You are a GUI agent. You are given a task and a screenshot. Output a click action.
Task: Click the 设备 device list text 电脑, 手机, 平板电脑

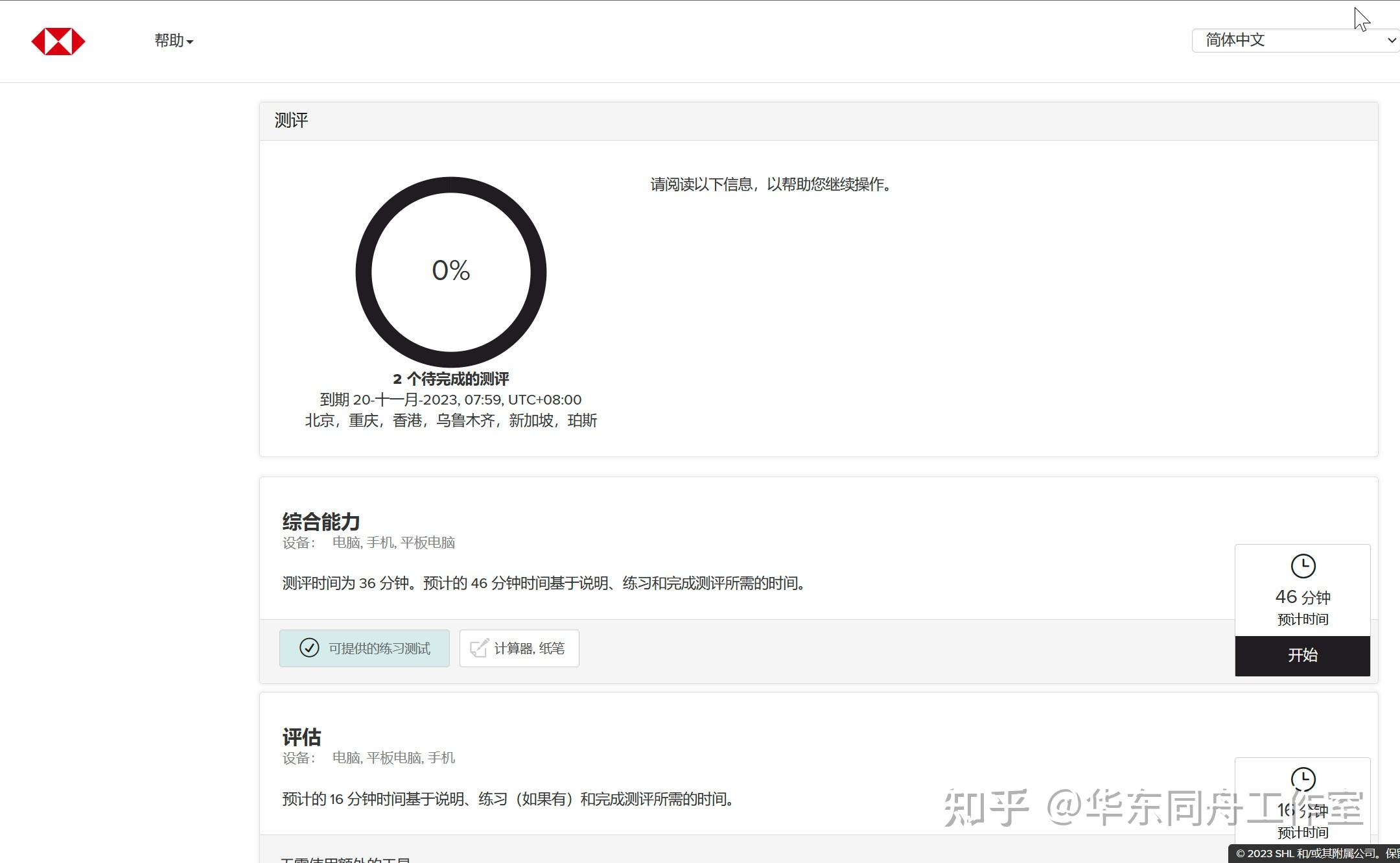pyautogui.click(x=394, y=542)
